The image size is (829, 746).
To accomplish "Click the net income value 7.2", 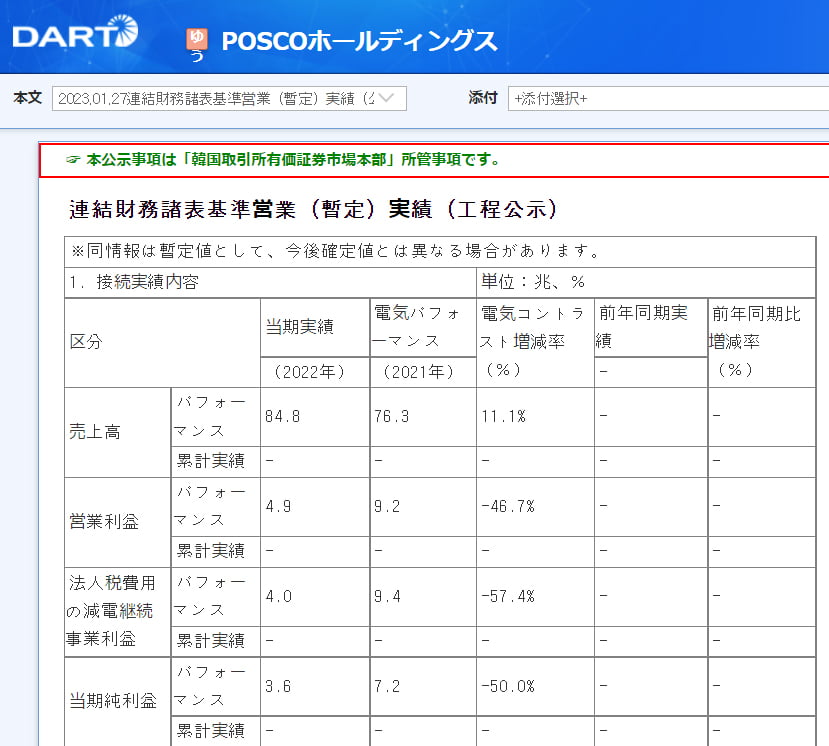I will (387, 686).
